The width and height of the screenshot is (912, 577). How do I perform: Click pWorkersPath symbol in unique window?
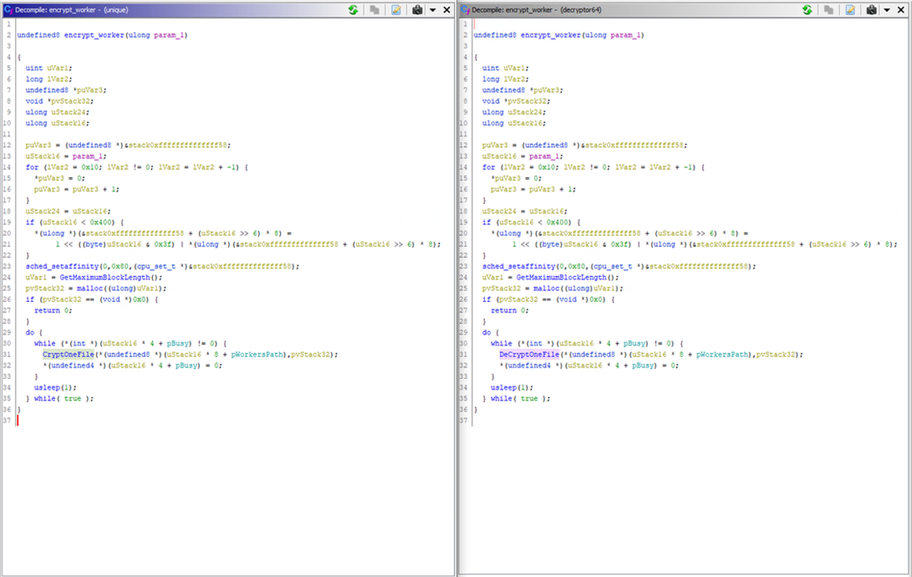pyautogui.click(x=258, y=354)
